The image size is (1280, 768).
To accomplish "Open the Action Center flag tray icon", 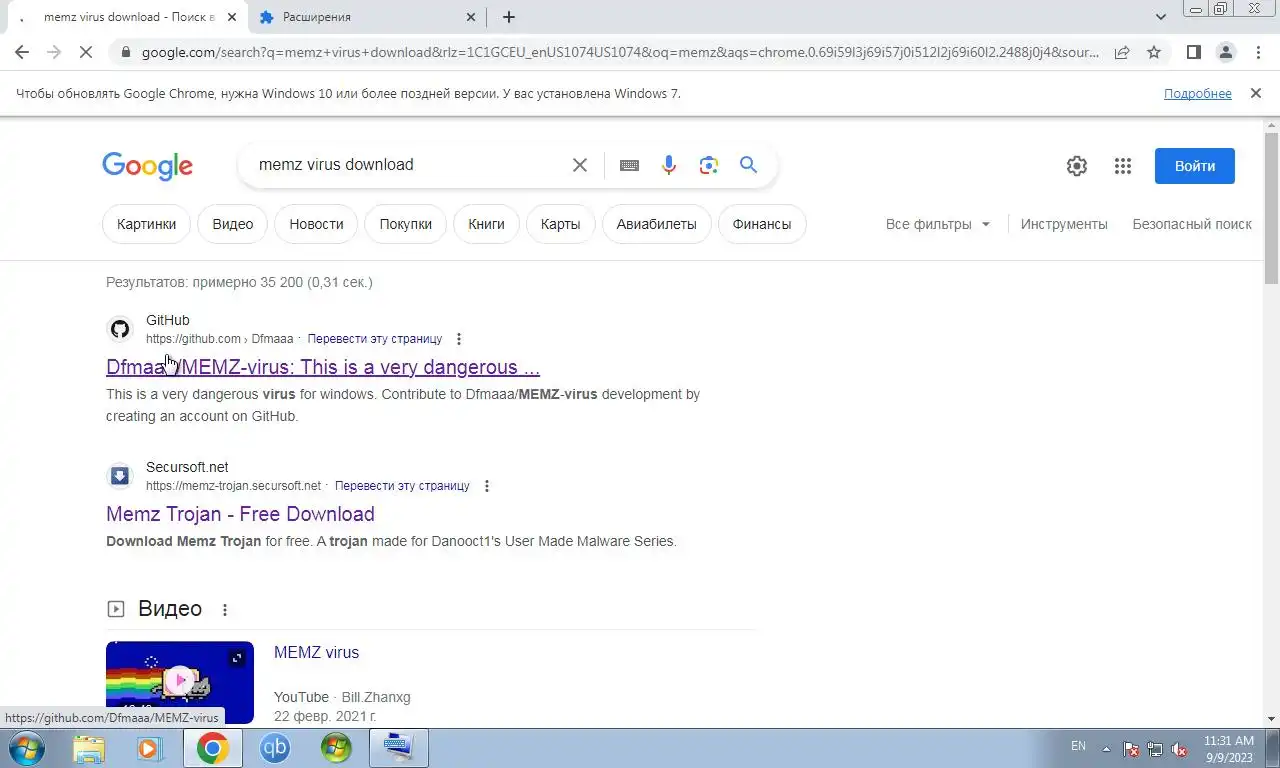I will click(x=1131, y=749).
